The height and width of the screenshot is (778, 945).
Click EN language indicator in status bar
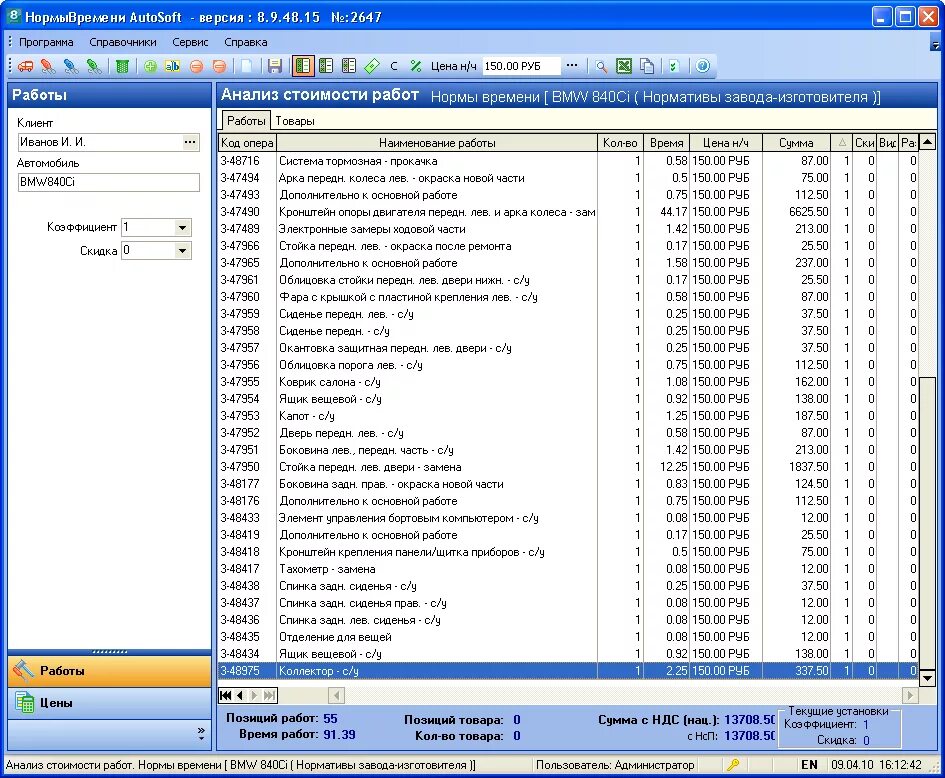pos(809,765)
